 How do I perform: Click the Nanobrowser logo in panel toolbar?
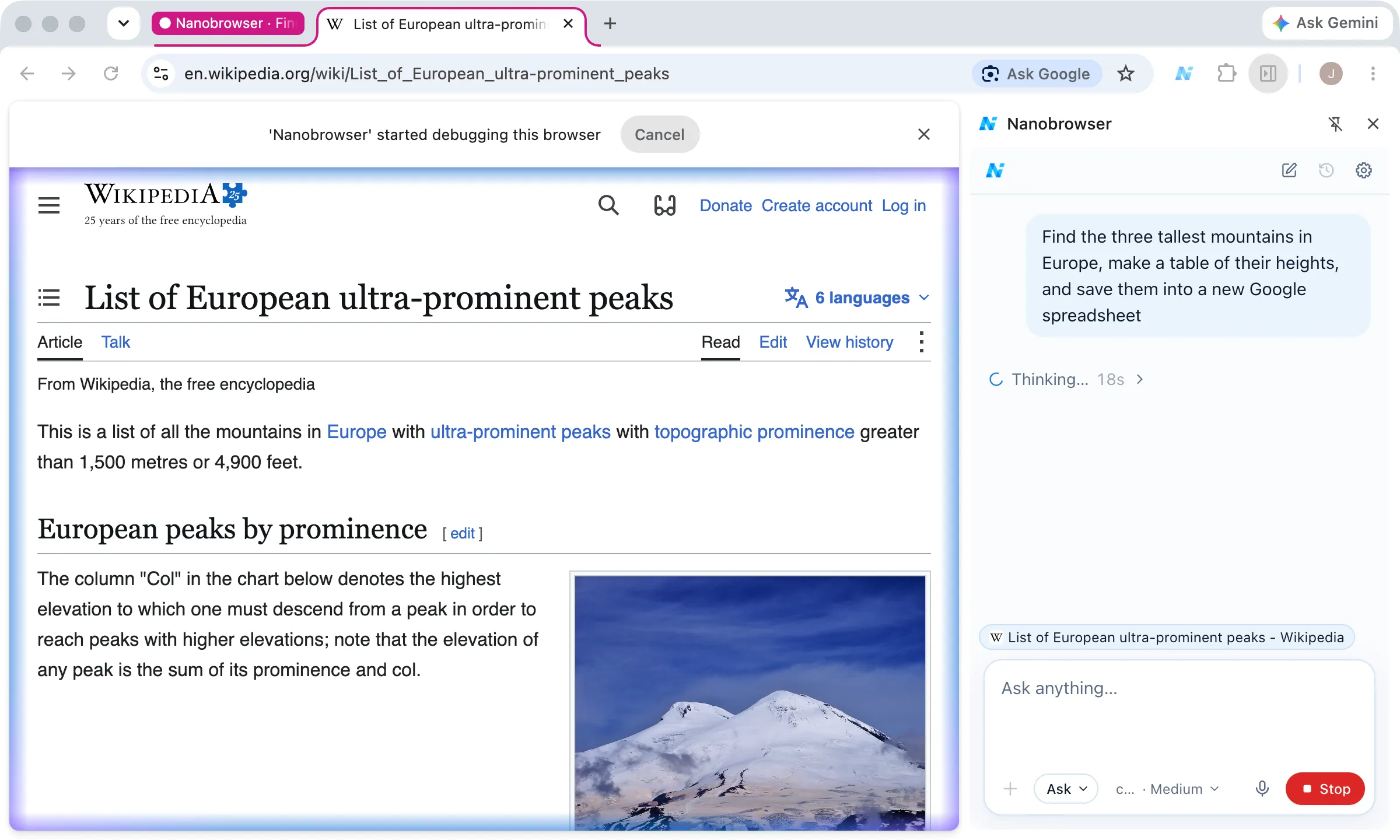995,170
